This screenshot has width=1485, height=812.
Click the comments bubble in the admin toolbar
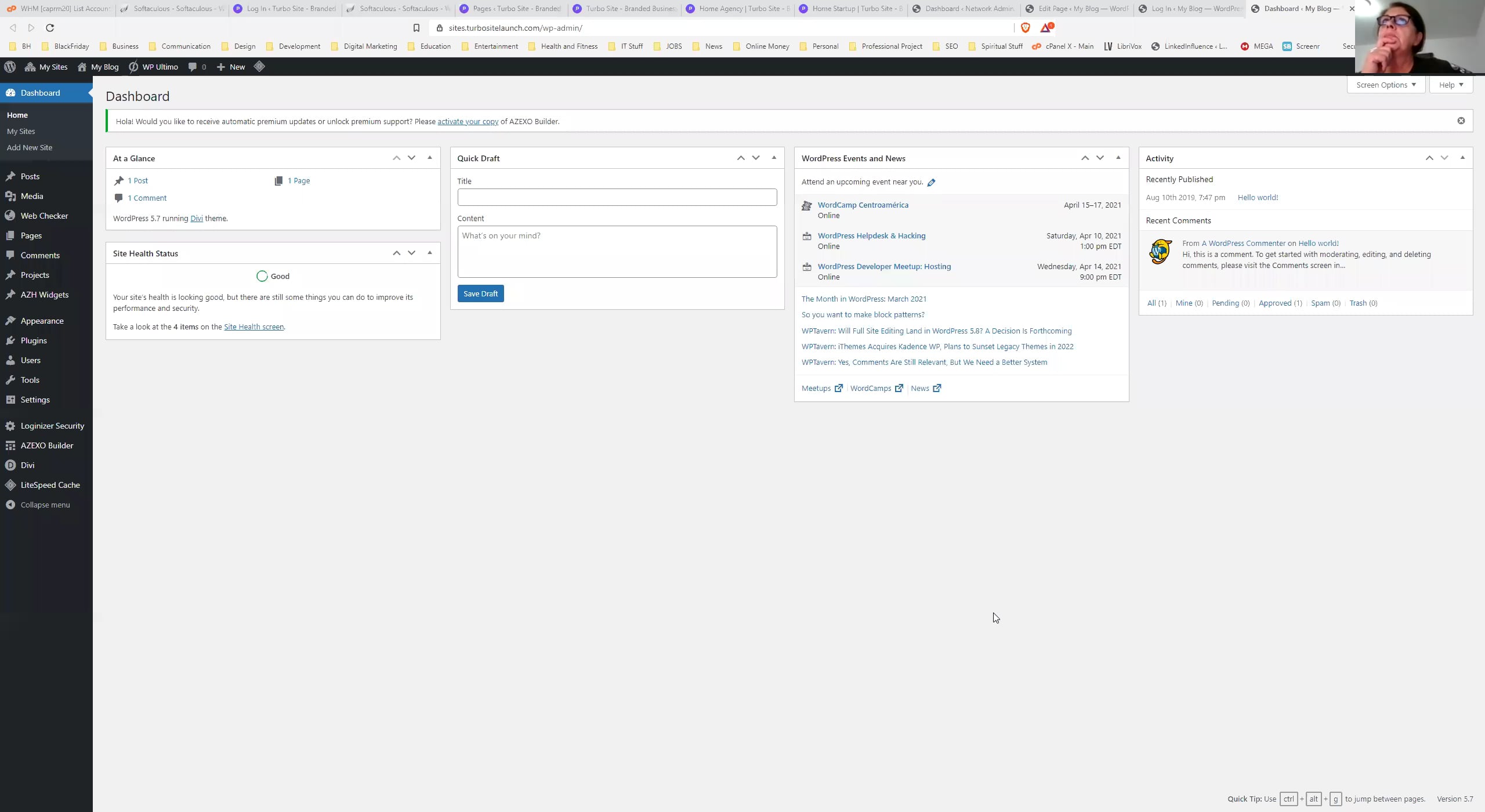point(196,67)
